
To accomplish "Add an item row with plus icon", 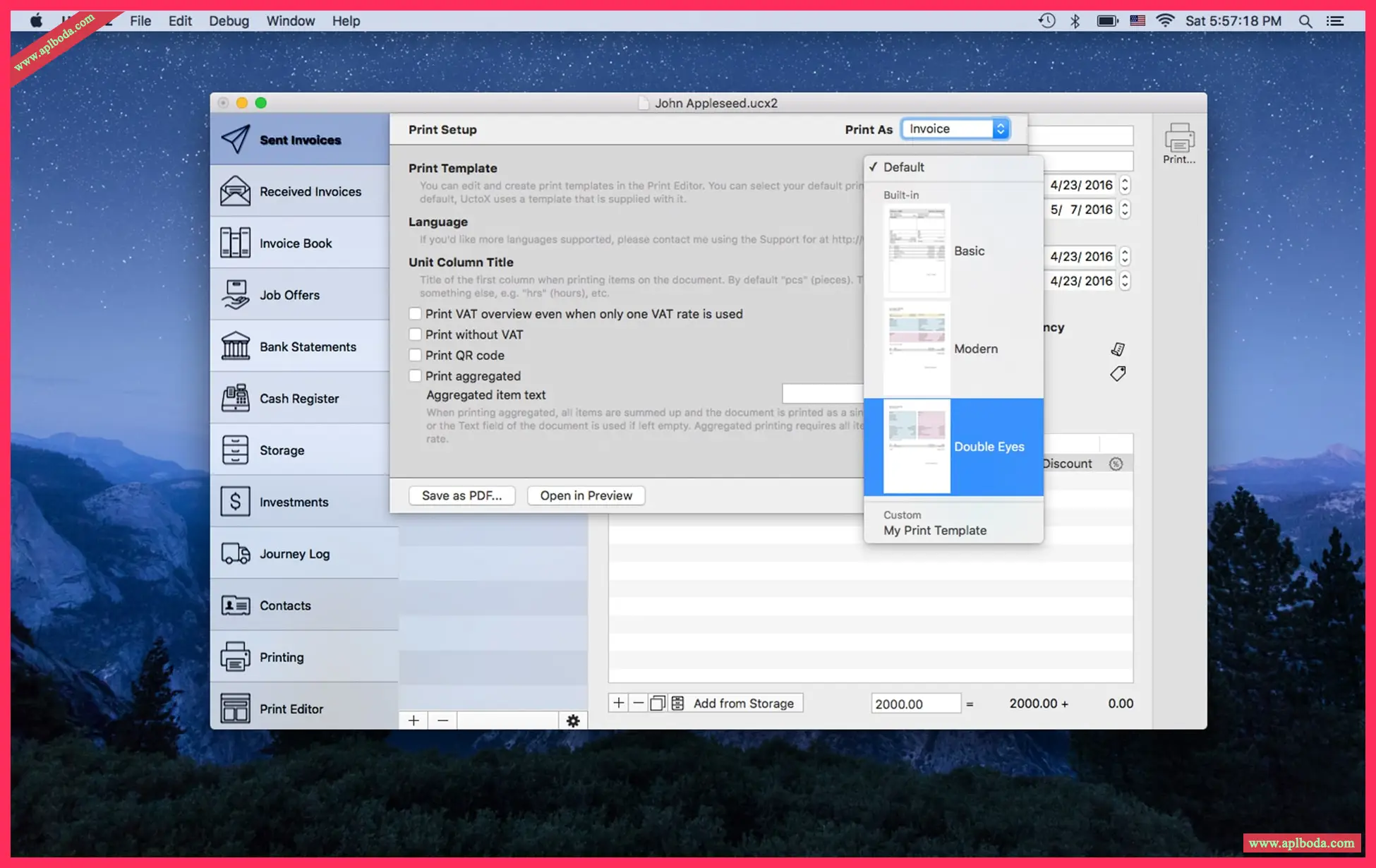I will click(x=618, y=703).
